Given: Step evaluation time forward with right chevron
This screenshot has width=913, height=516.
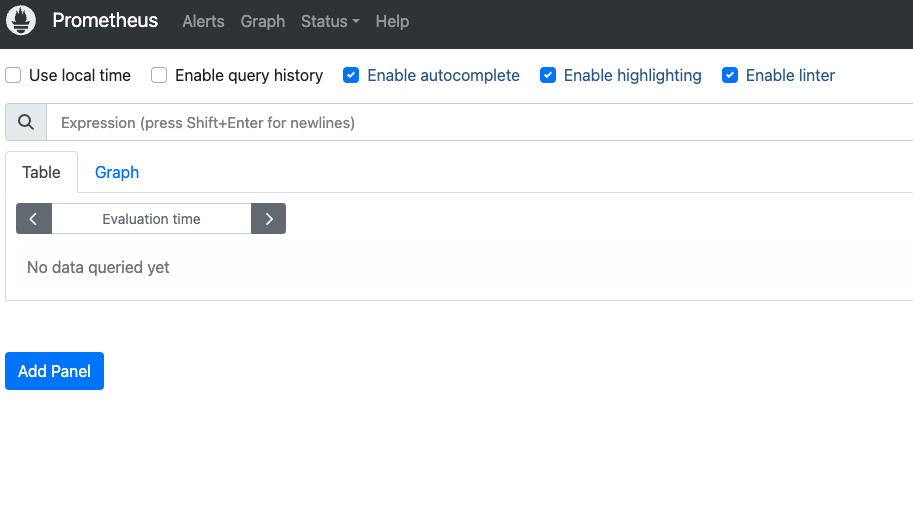Looking at the screenshot, I should click(268, 218).
